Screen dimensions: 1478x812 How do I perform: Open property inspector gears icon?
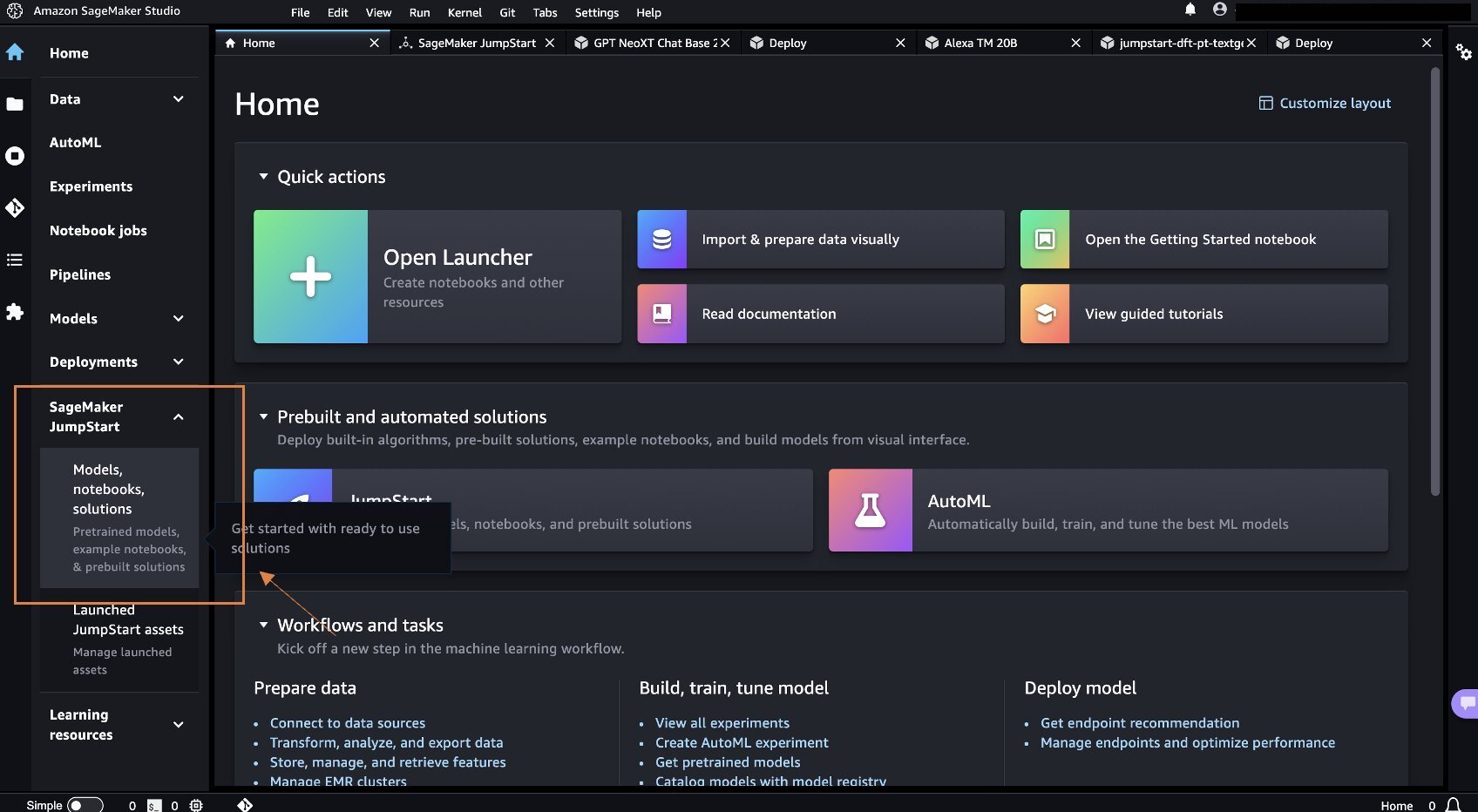click(1464, 52)
